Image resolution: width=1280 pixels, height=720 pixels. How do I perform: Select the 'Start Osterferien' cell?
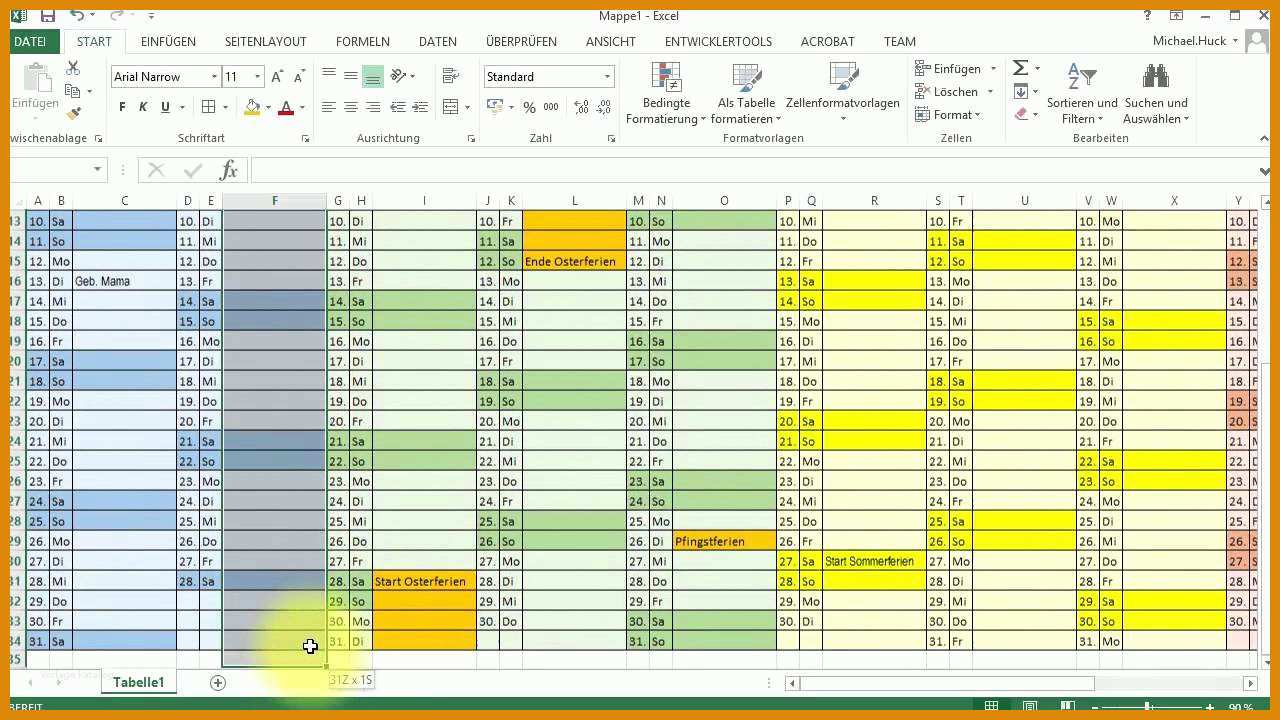pos(424,581)
